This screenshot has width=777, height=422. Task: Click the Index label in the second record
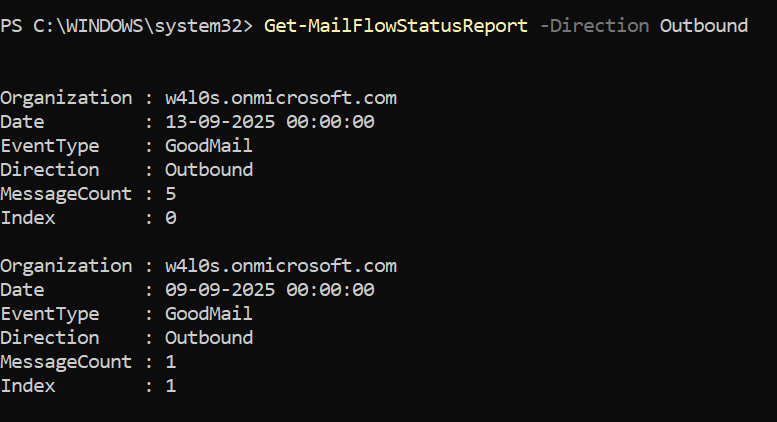(28, 386)
